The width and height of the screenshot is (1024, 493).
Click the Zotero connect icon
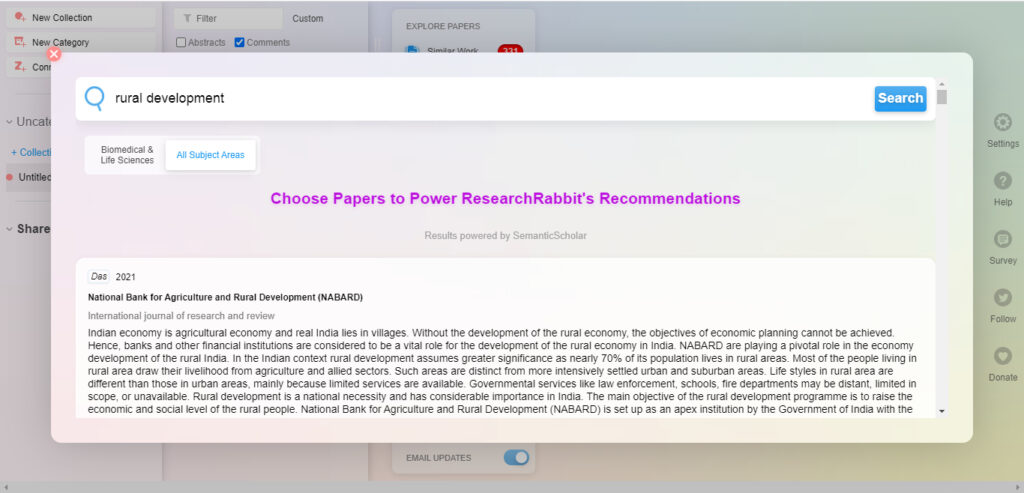click(x=20, y=67)
